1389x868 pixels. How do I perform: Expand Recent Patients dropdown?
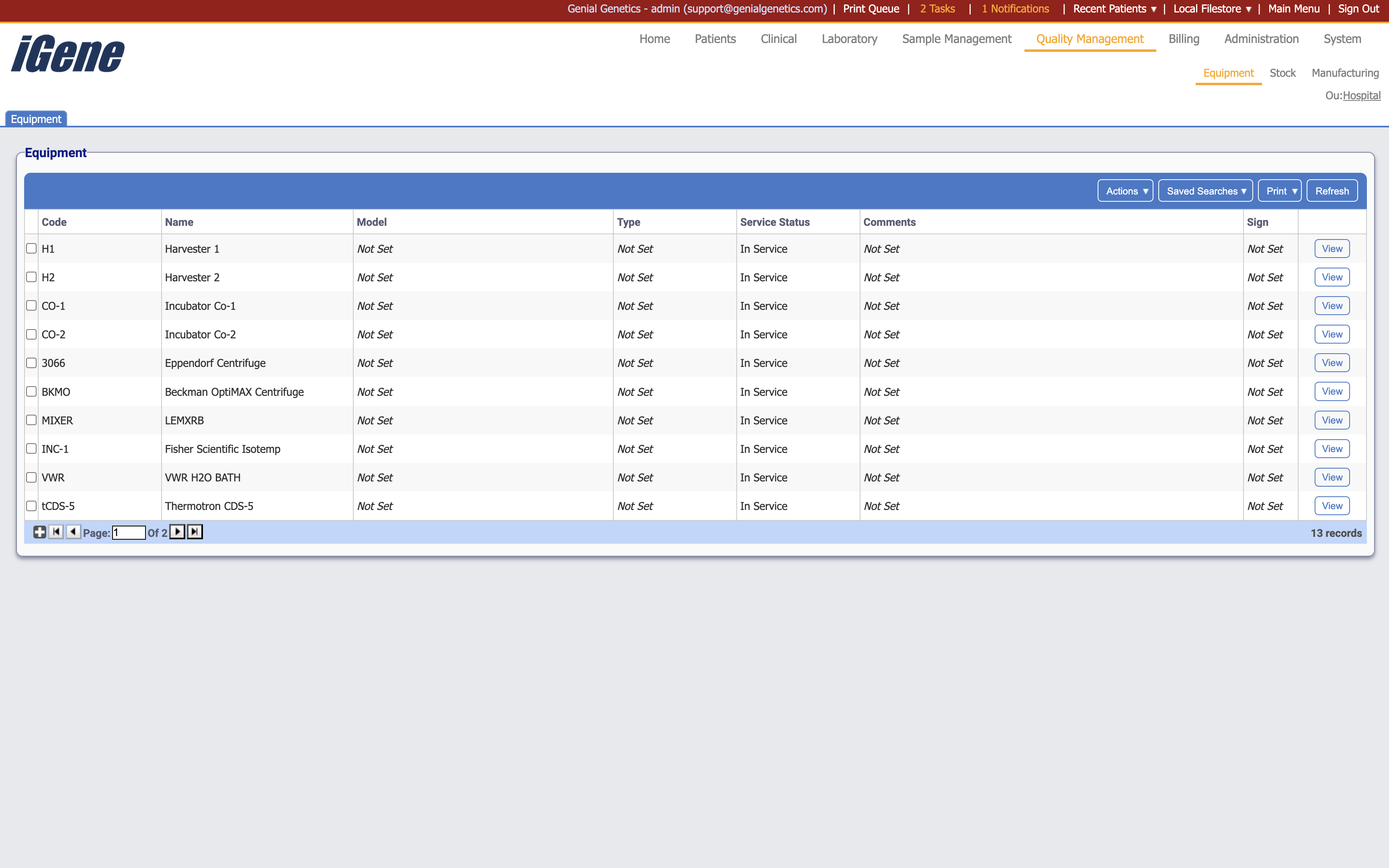pyautogui.click(x=1114, y=8)
